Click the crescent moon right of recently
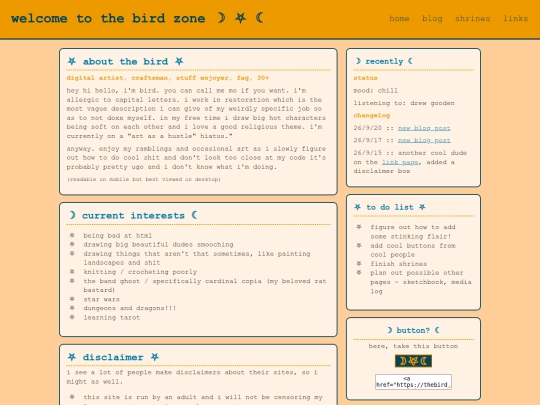The height and width of the screenshot is (405, 540). click(x=410, y=61)
